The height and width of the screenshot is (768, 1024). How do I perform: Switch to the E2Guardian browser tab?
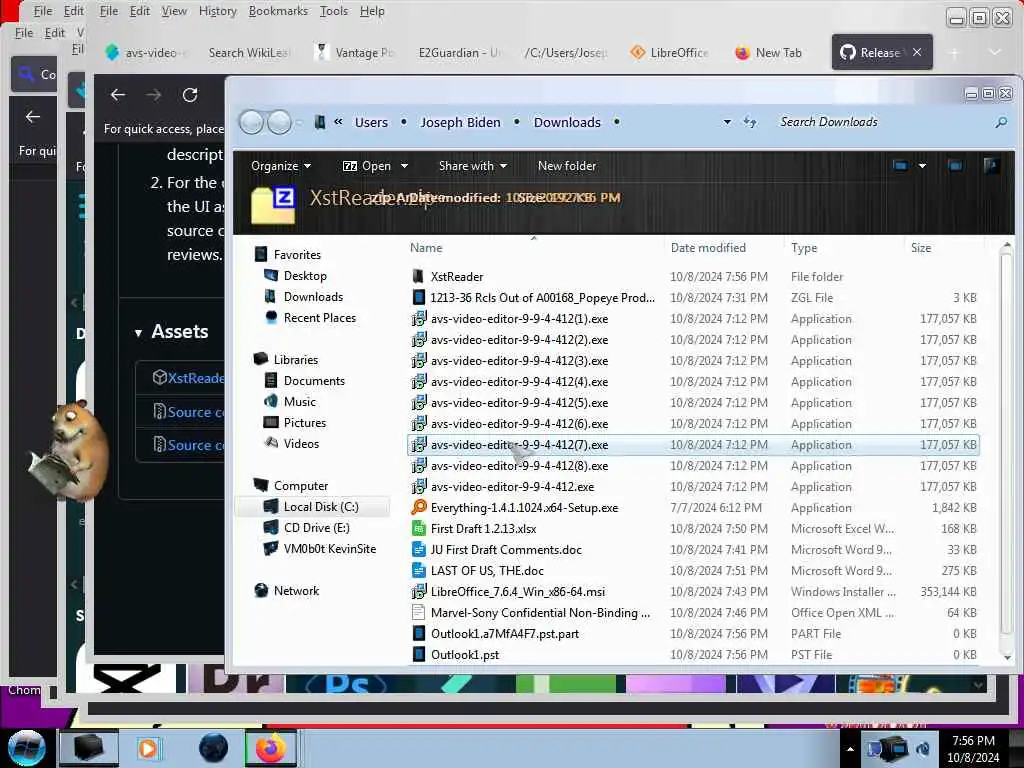[460, 52]
